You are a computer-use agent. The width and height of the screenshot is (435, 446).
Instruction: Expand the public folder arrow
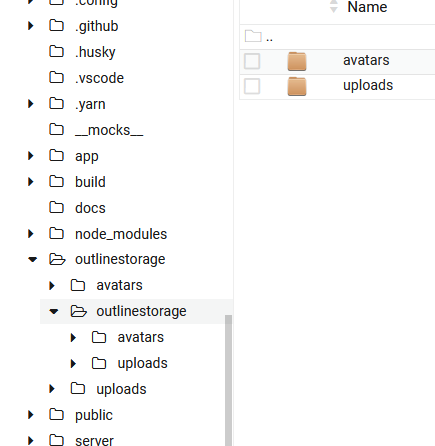(x=31, y=415)
